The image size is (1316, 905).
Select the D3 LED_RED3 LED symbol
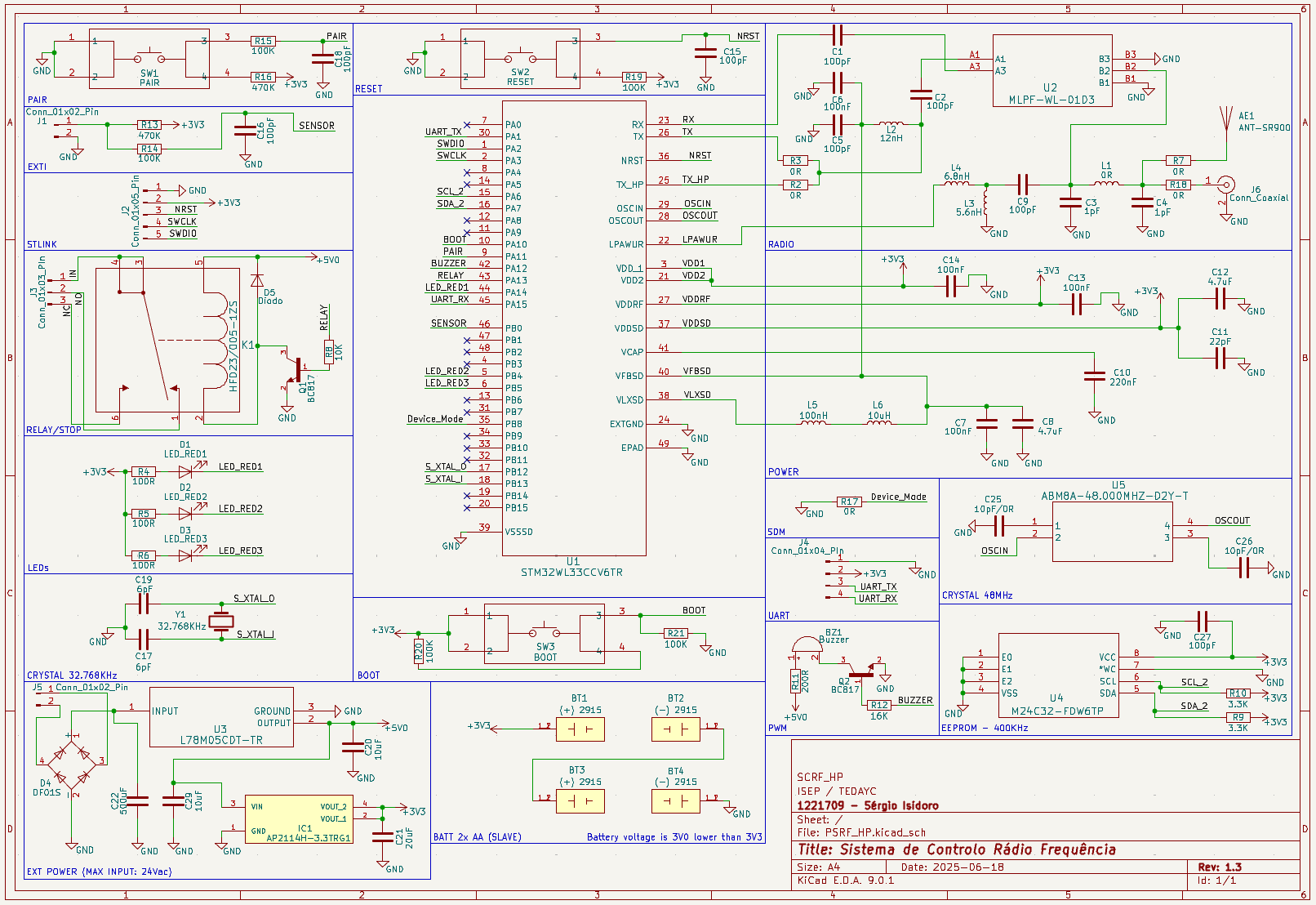(x=186, y=555)
